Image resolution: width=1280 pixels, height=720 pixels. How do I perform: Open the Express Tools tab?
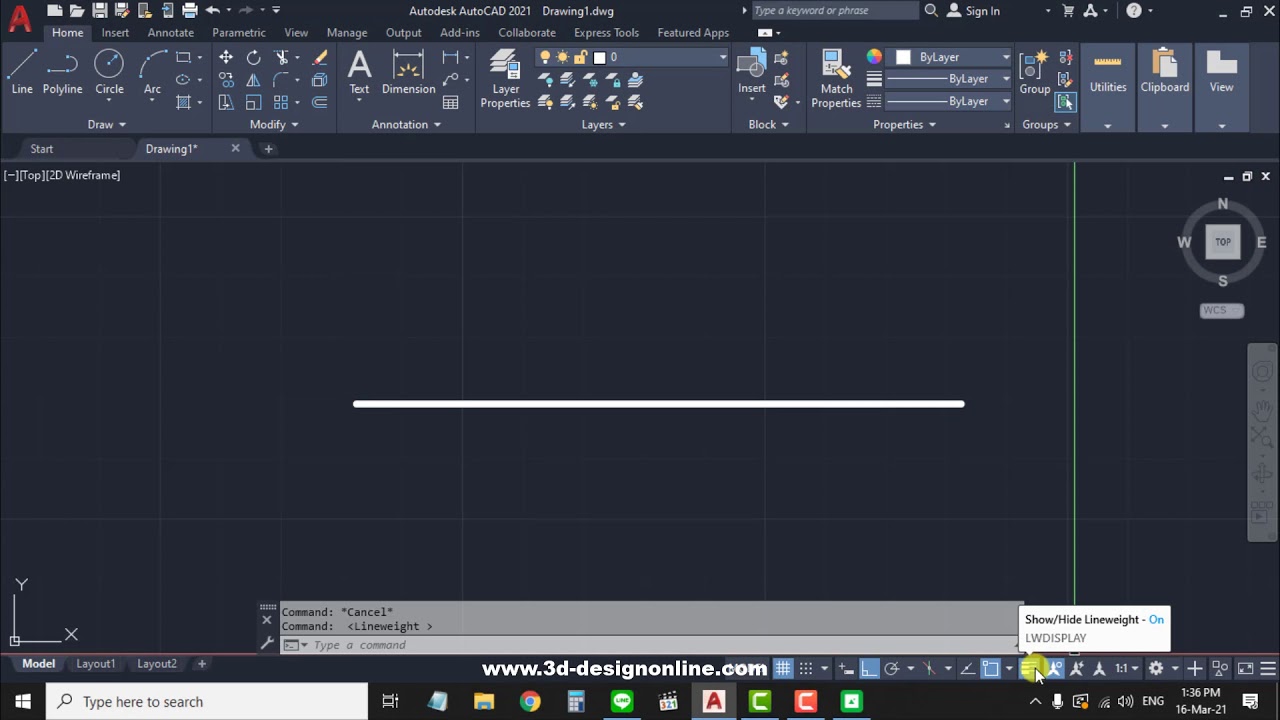click(606, 32)
